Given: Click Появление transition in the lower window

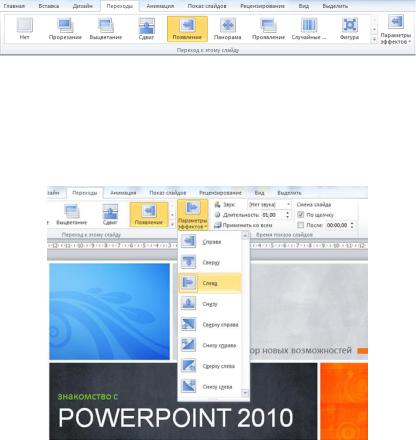Looking at the screenshot, I should click(149, 214).
